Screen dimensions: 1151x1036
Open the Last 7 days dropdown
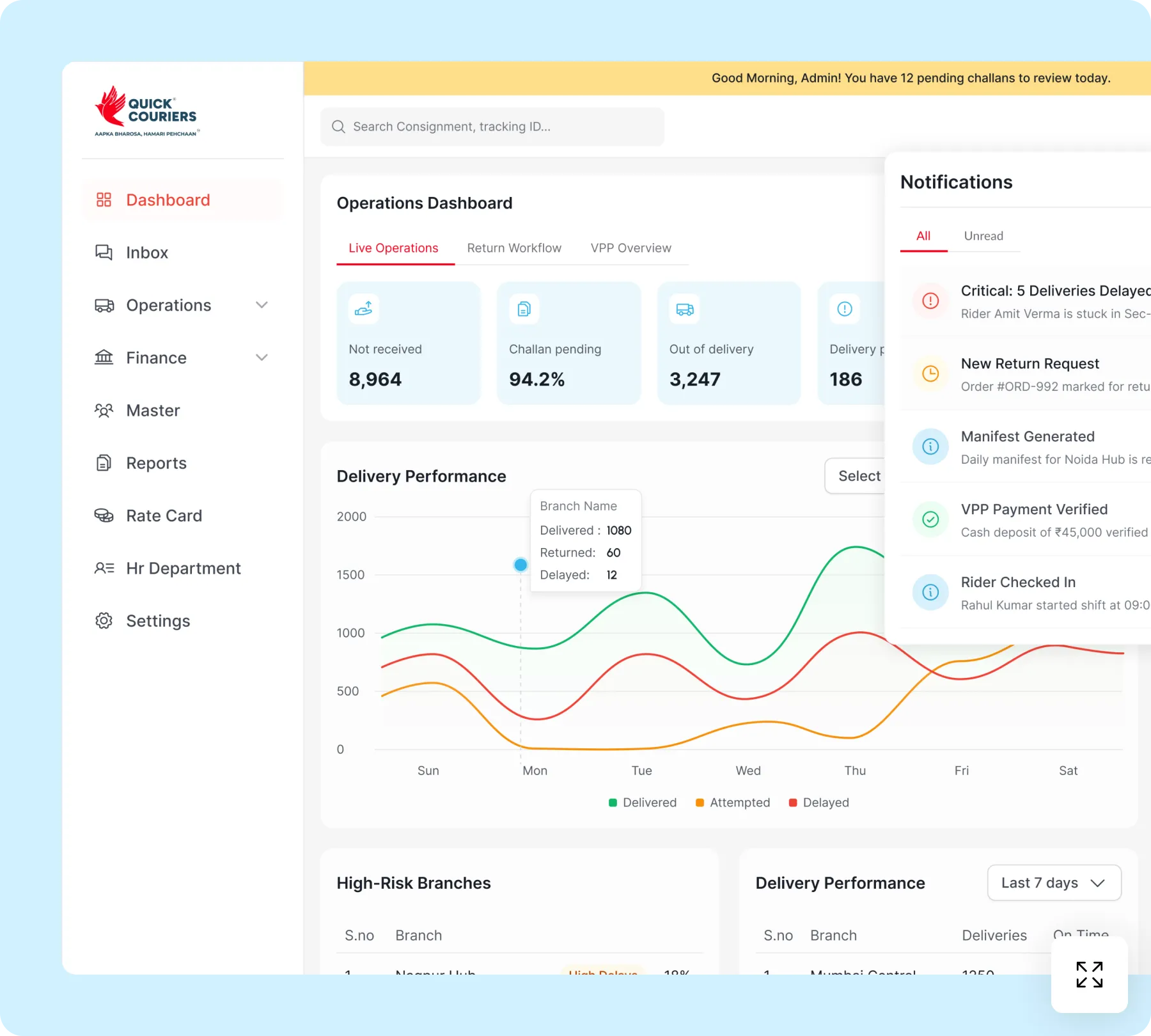[1054, 883]
